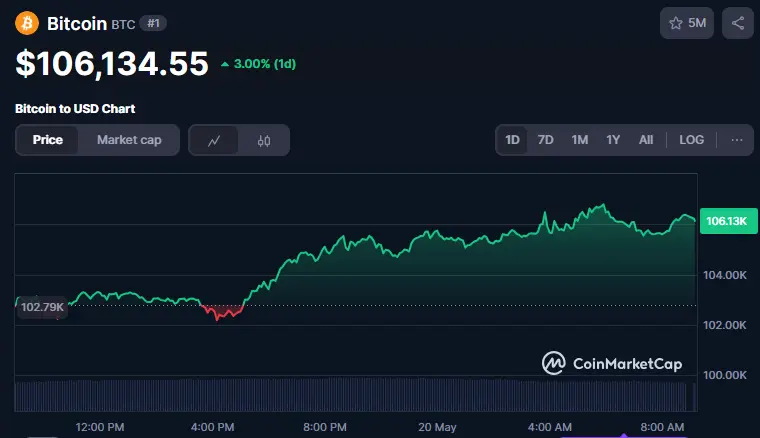The width and height of the screenshot is (760, 438).
Task: Choose the 1M time range
Action: (580, 140)
